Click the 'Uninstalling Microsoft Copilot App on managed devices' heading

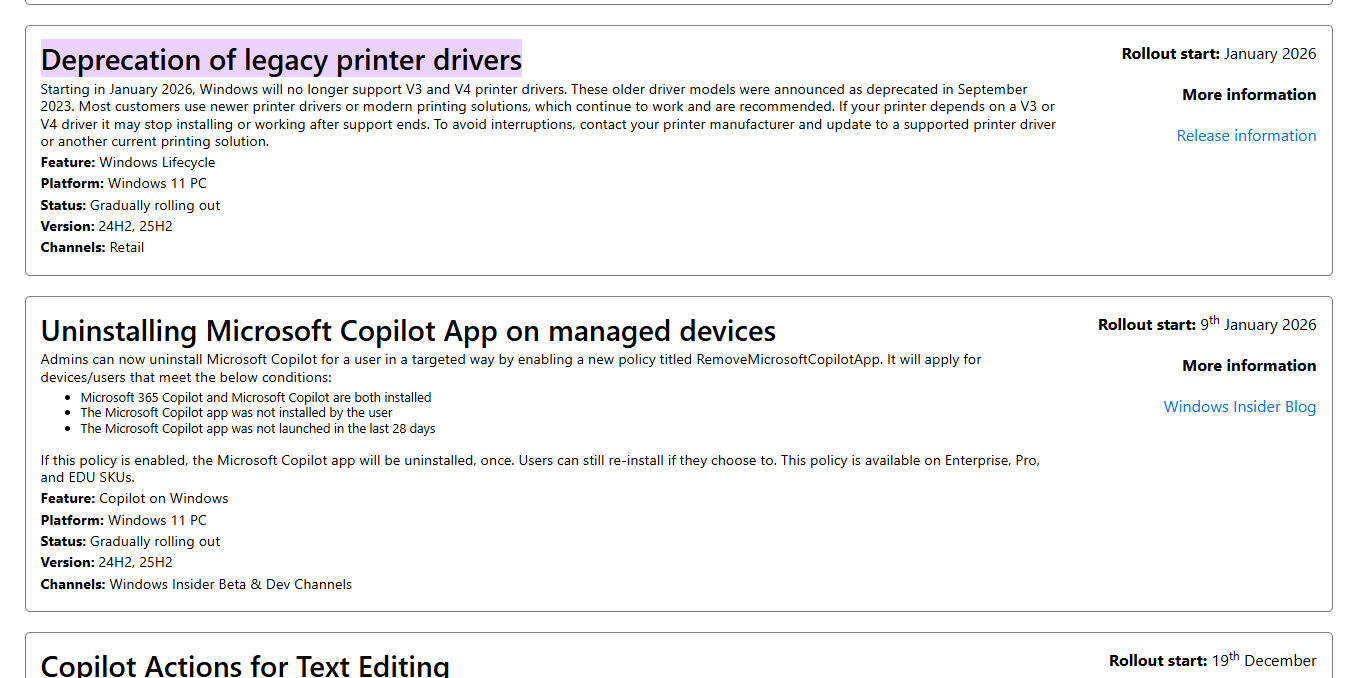coord(408,330)
